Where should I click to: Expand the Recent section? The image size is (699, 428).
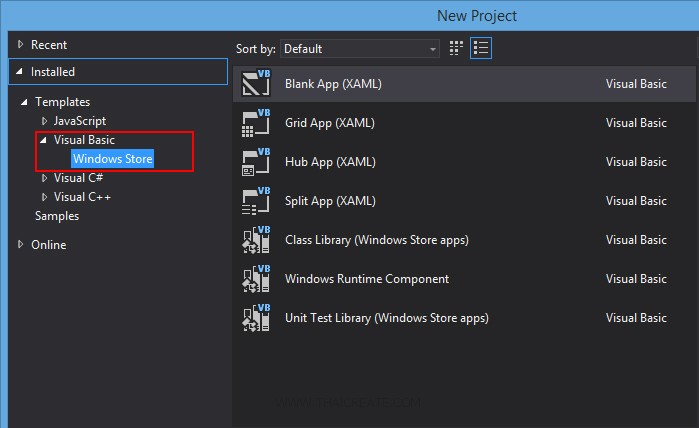[x=21, y=45]
